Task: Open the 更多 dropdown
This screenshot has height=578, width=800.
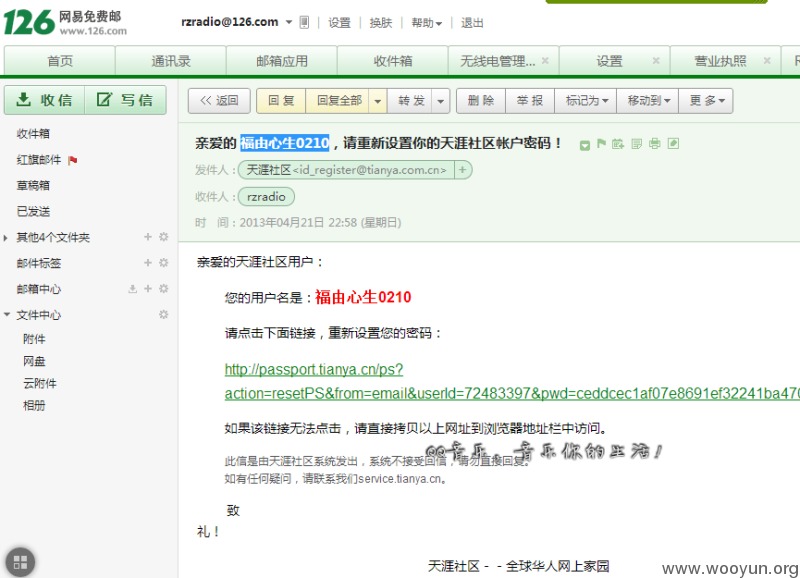Action: point(706,101)
